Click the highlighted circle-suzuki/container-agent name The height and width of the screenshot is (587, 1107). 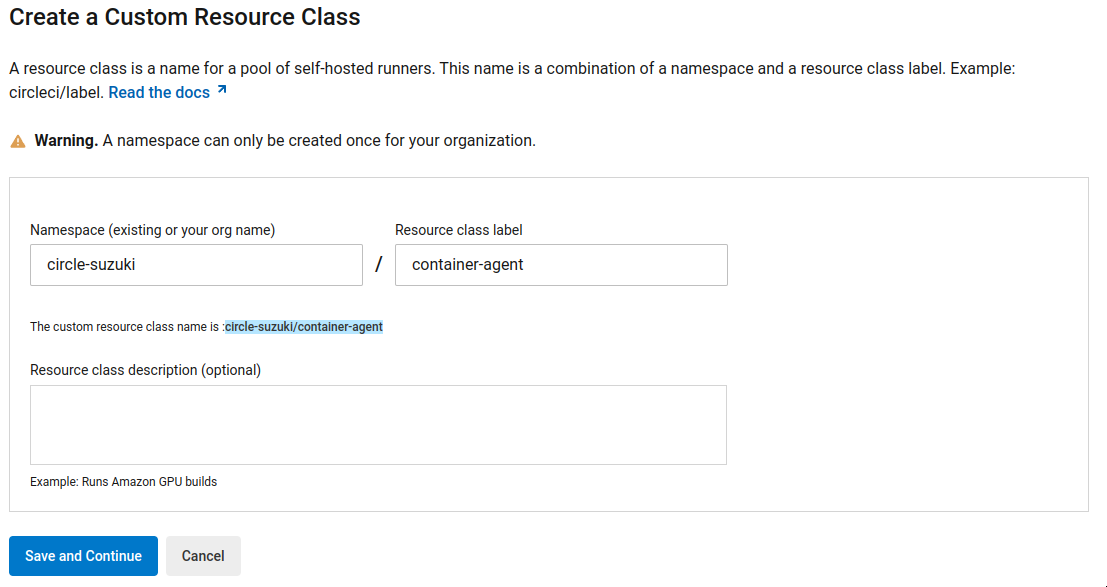coord(304,327)
